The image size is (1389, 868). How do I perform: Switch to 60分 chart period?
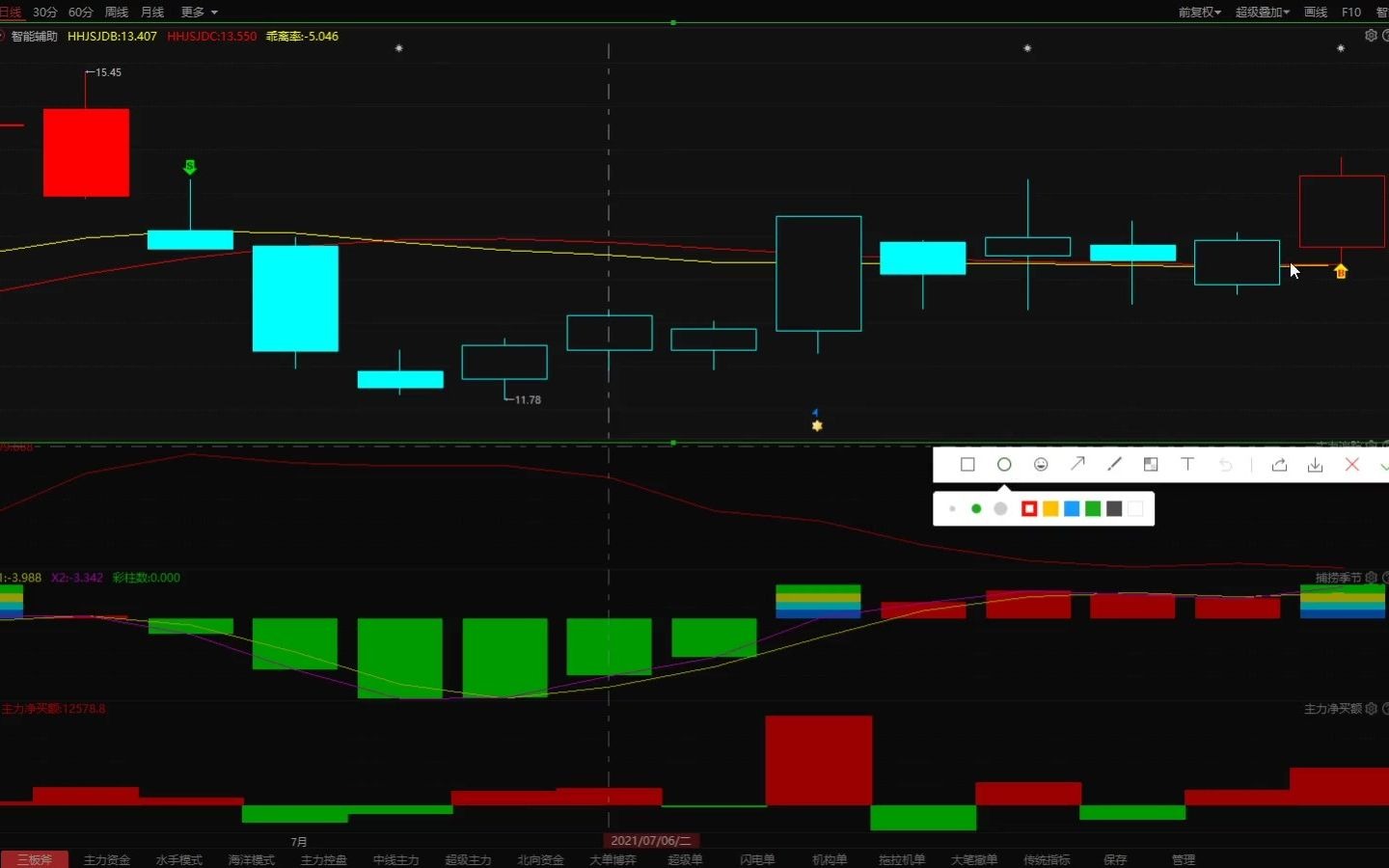(81, 12)
